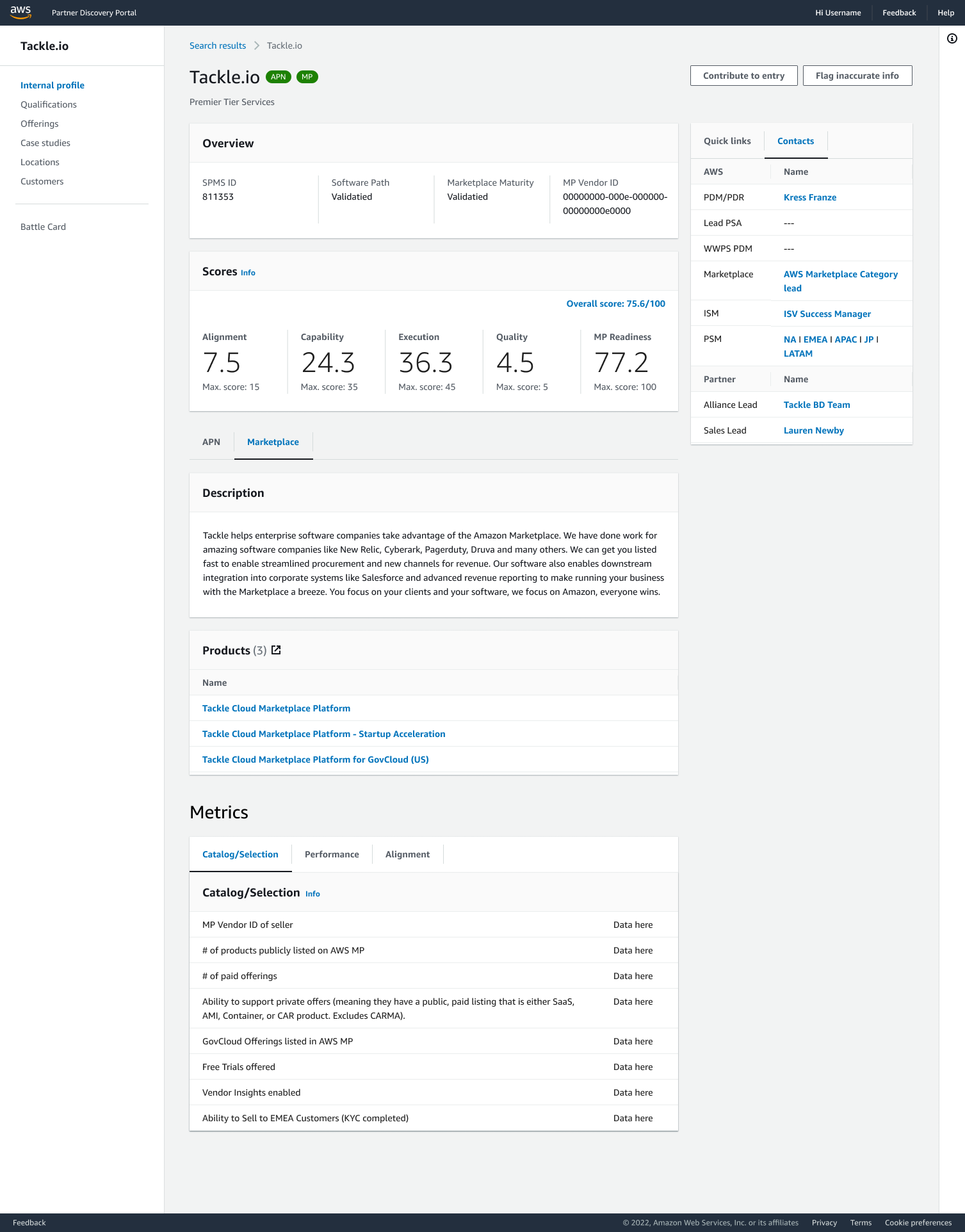Image resolution: width=965 pixels, height=1232 pixels.
Task: Click Contribute to entry button
Action: pos(744,76)
